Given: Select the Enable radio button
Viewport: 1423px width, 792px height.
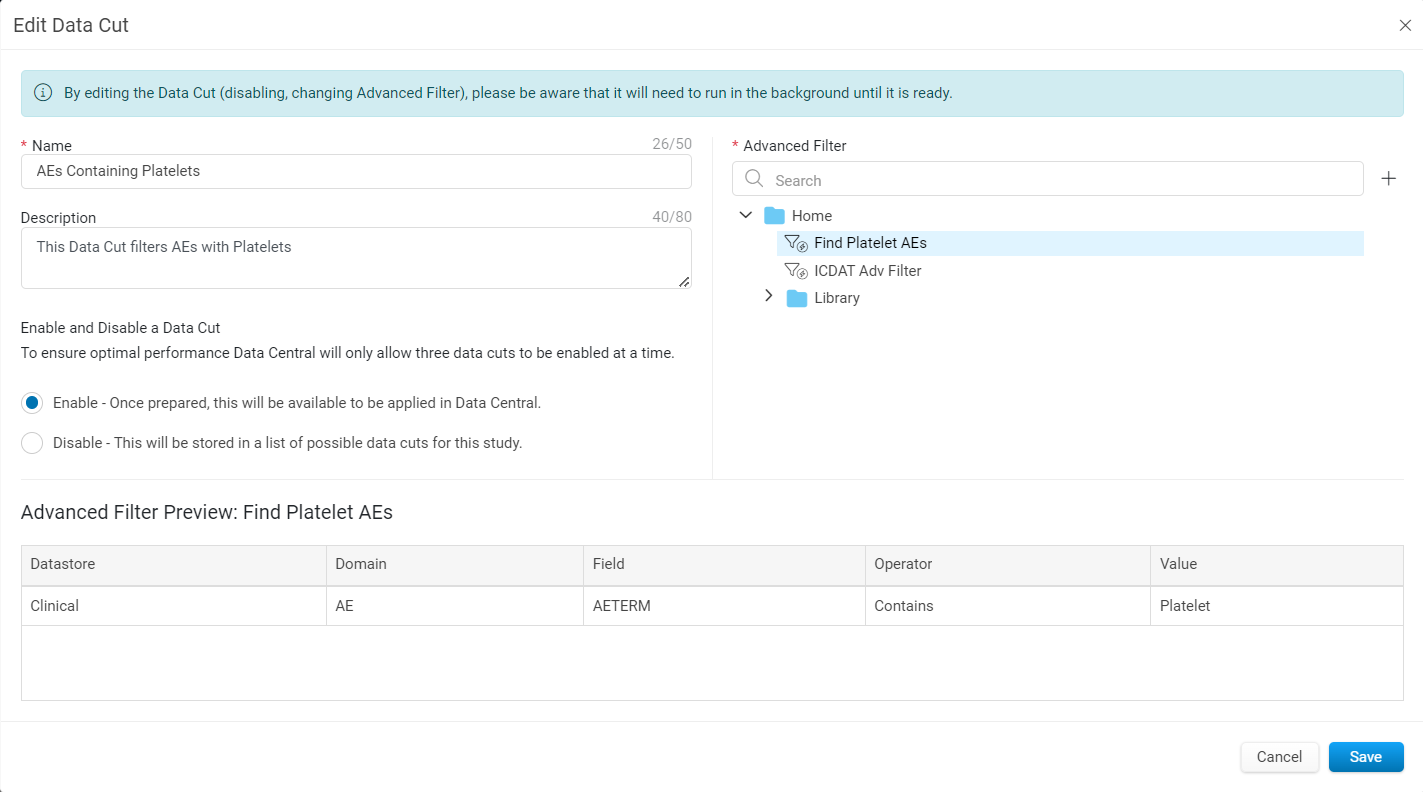Looking at the screenshot, I should click(32, 403).
